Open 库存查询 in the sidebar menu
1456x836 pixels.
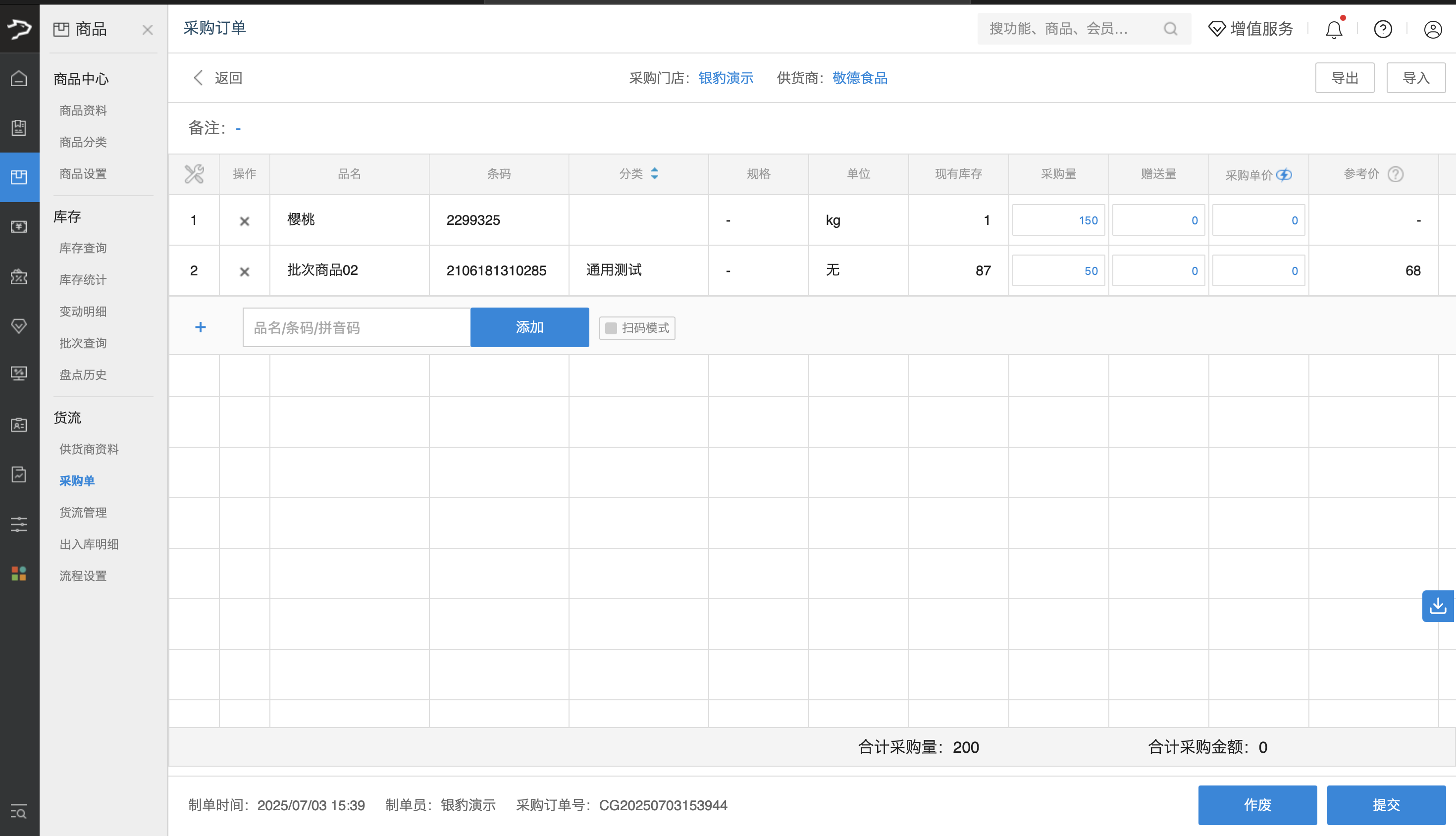pyautogui.click(x=83, y=248)
